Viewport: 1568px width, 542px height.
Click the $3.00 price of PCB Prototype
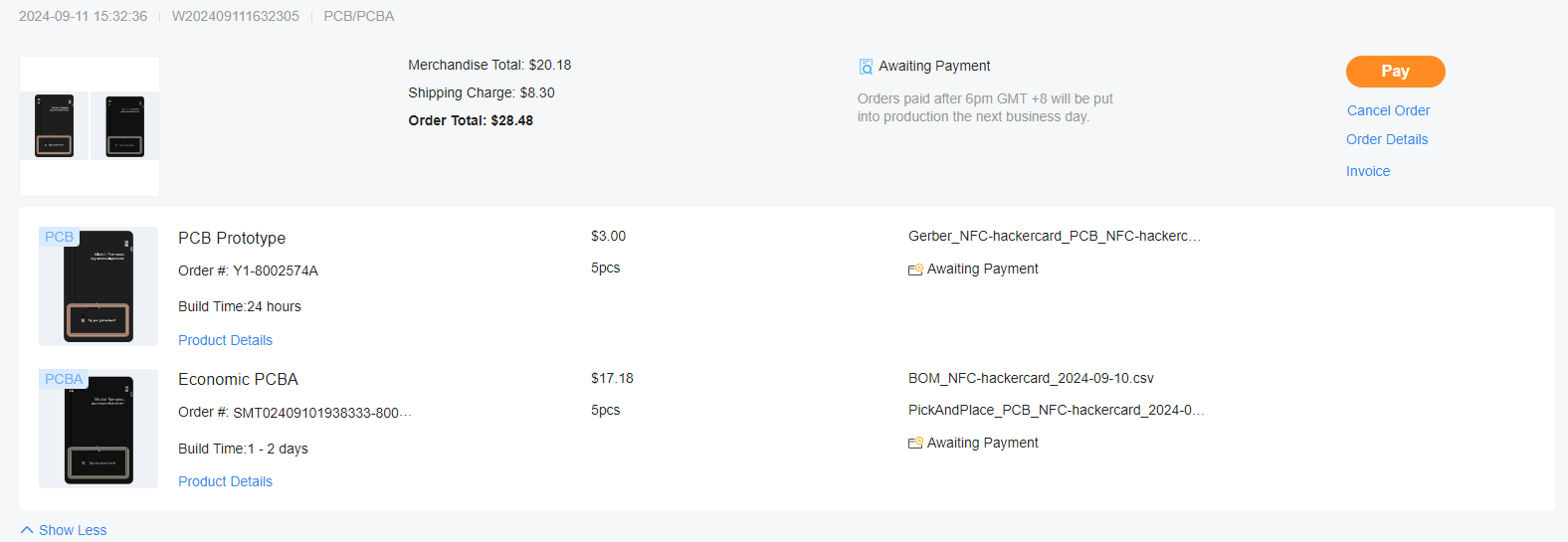tap(608, 236)
